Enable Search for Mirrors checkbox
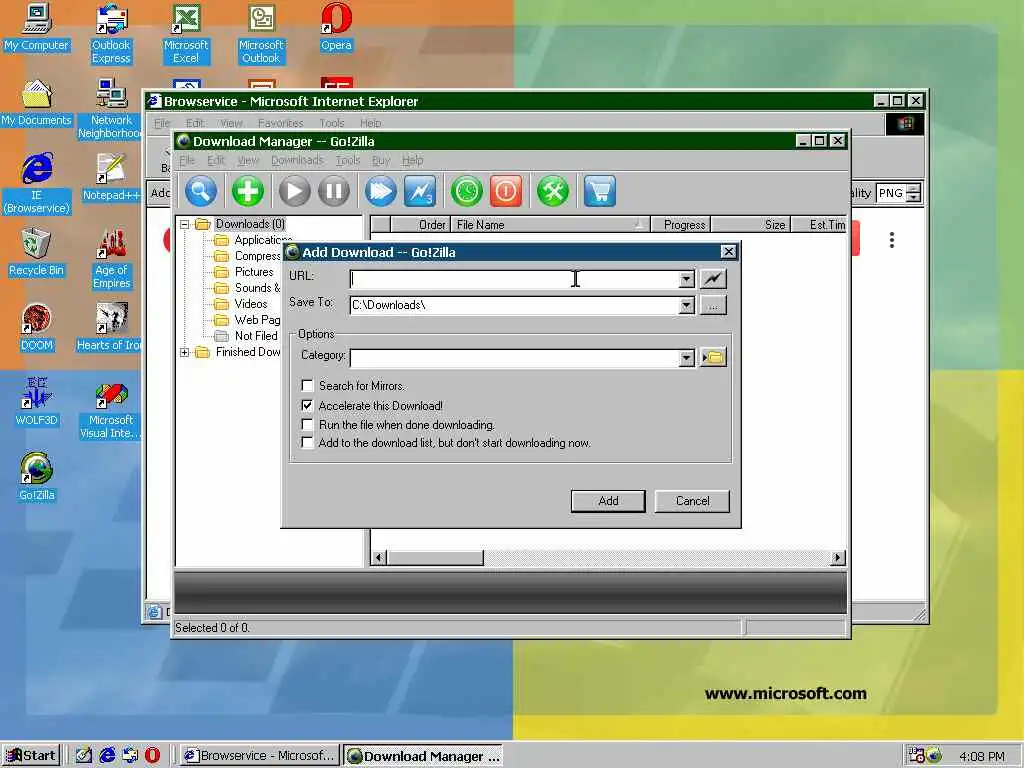 (x=307, y=385)
